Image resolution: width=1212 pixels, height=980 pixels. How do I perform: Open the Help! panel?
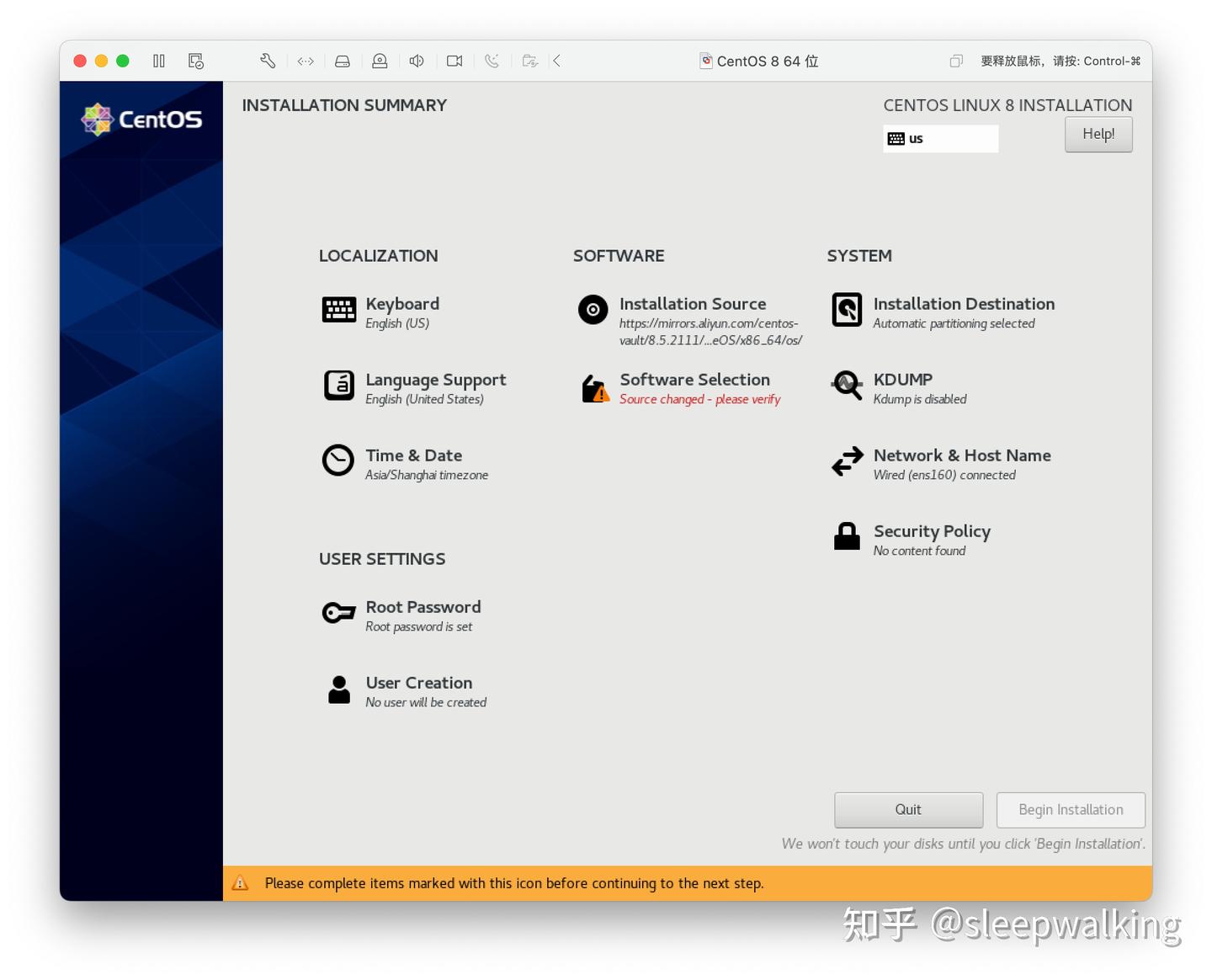click(x=1098, y=134)
